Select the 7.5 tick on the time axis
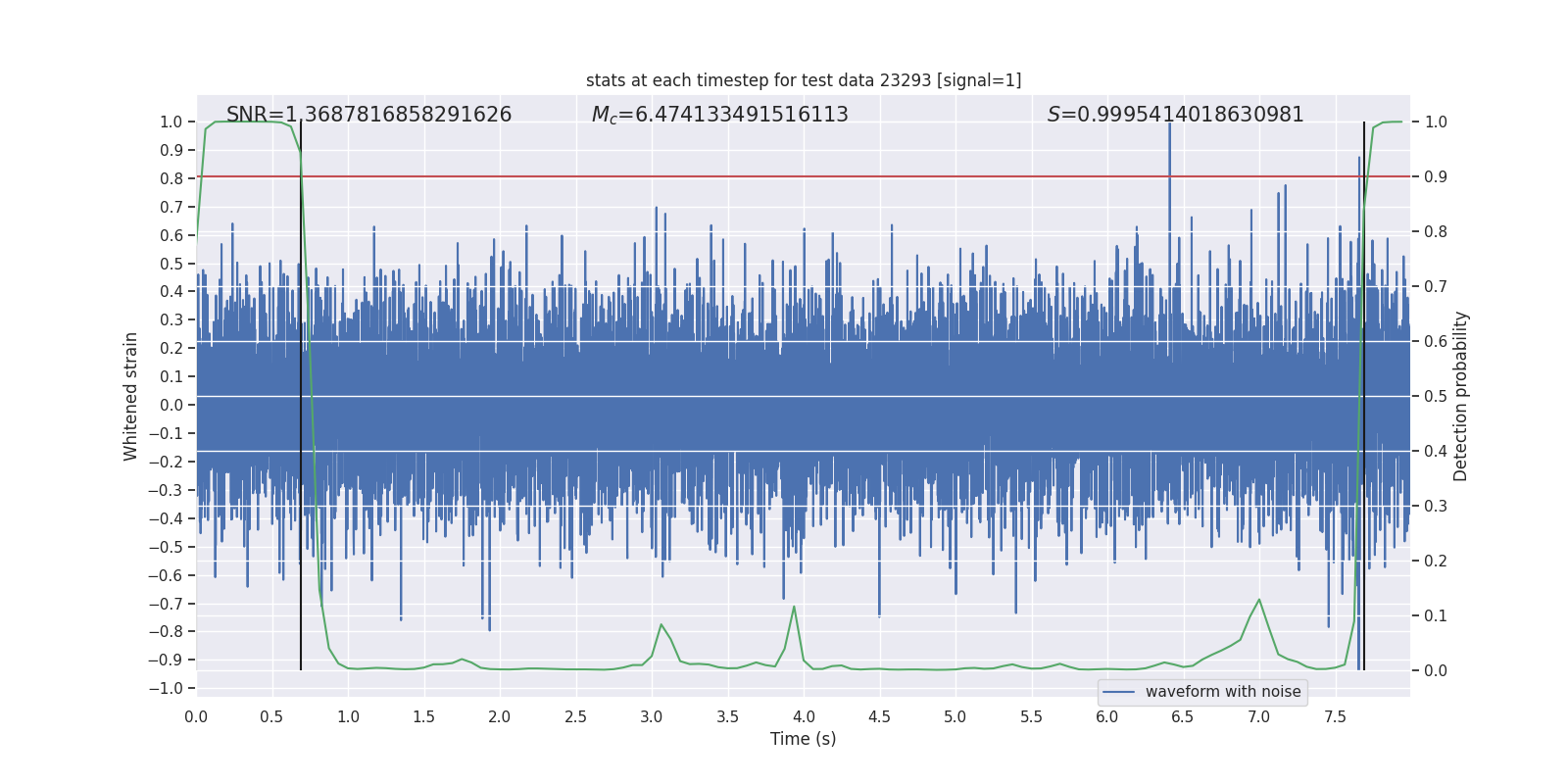Image resolution: width=1568 pixels, height=784 pixels. coord(1335,716)
